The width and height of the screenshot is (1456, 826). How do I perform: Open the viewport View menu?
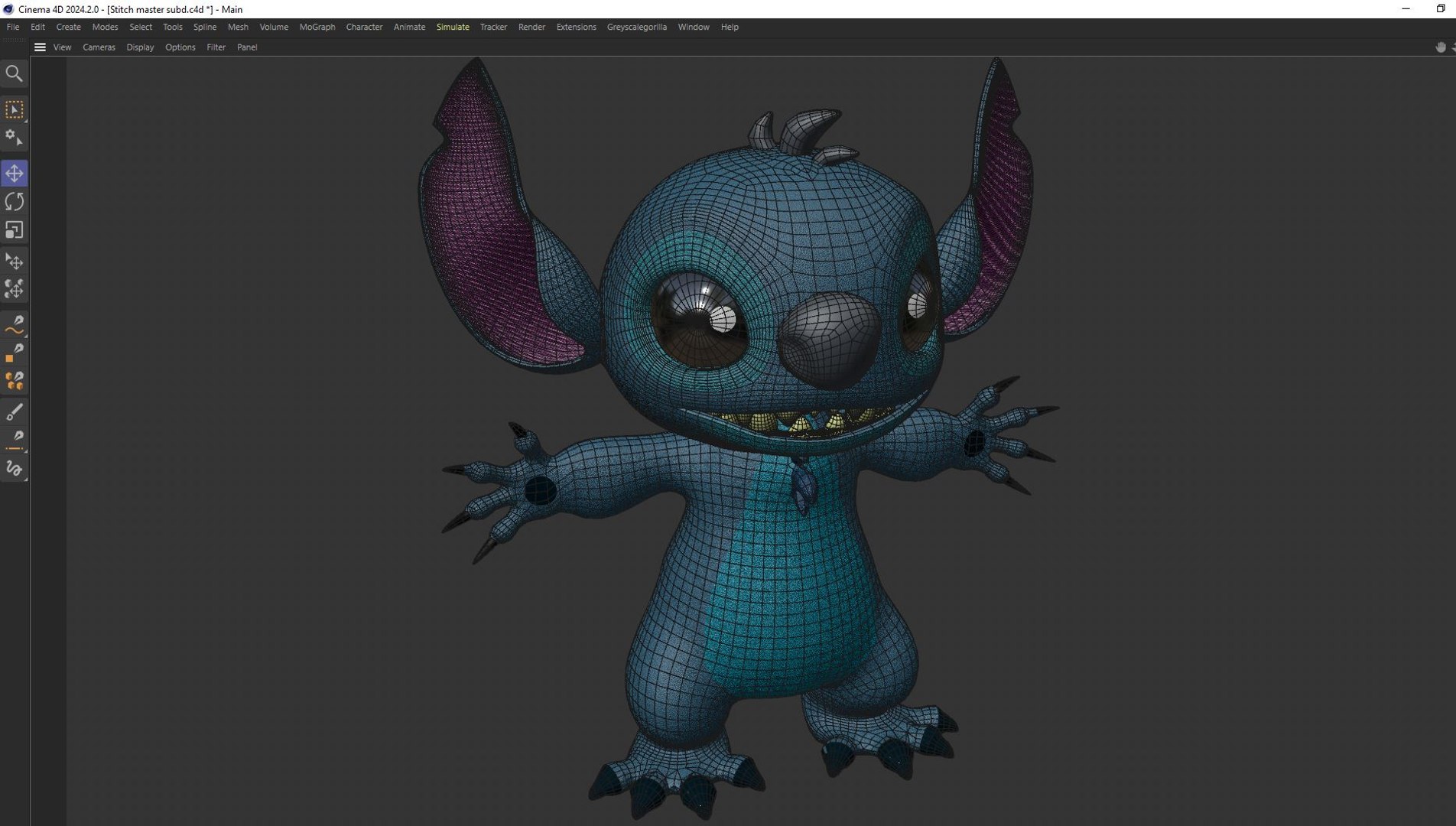(62, 47)
